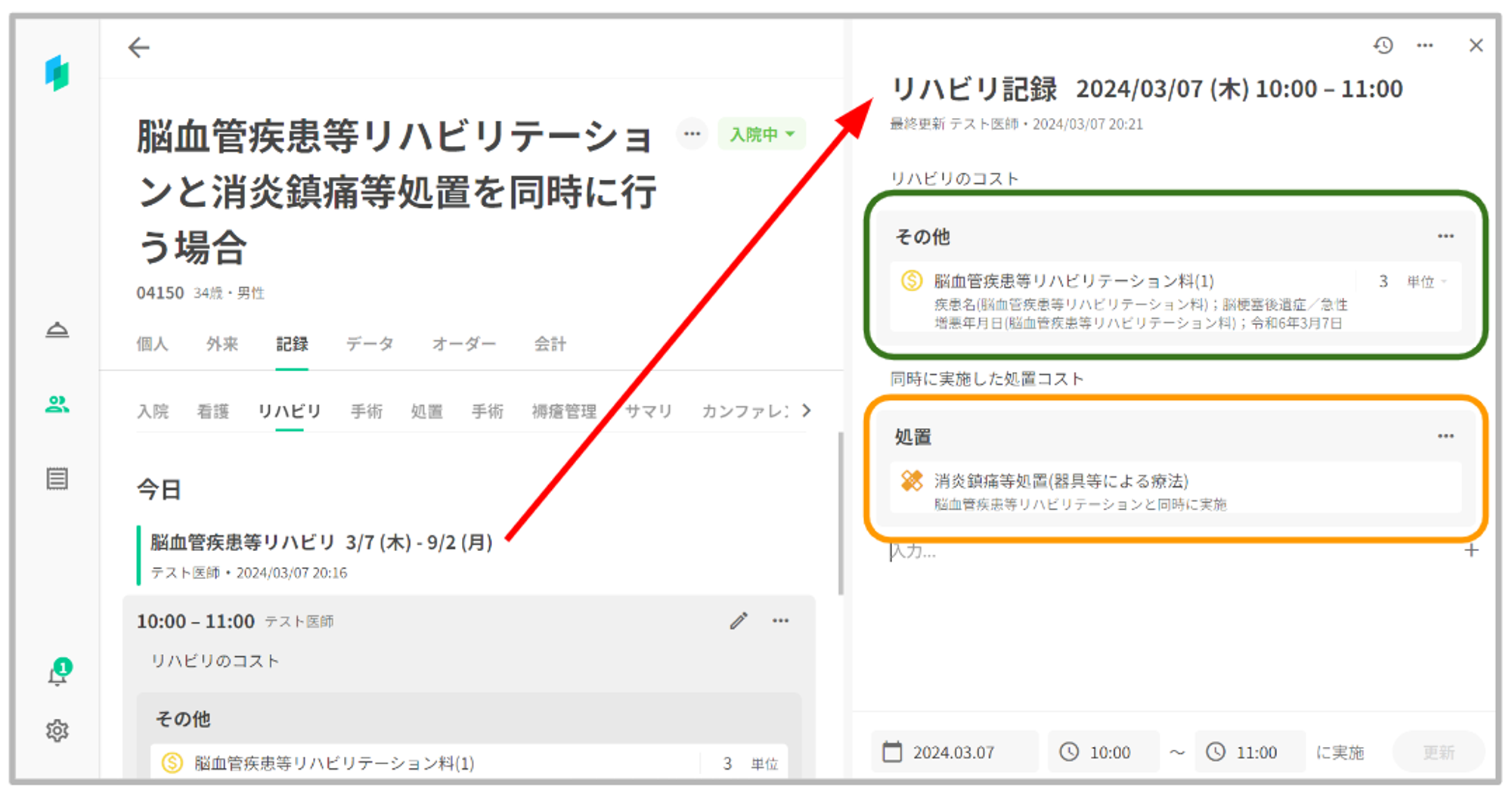1512x796 pixels.
Task: Click the clock icon by 11:00
Action: (x=1216, y=752)
